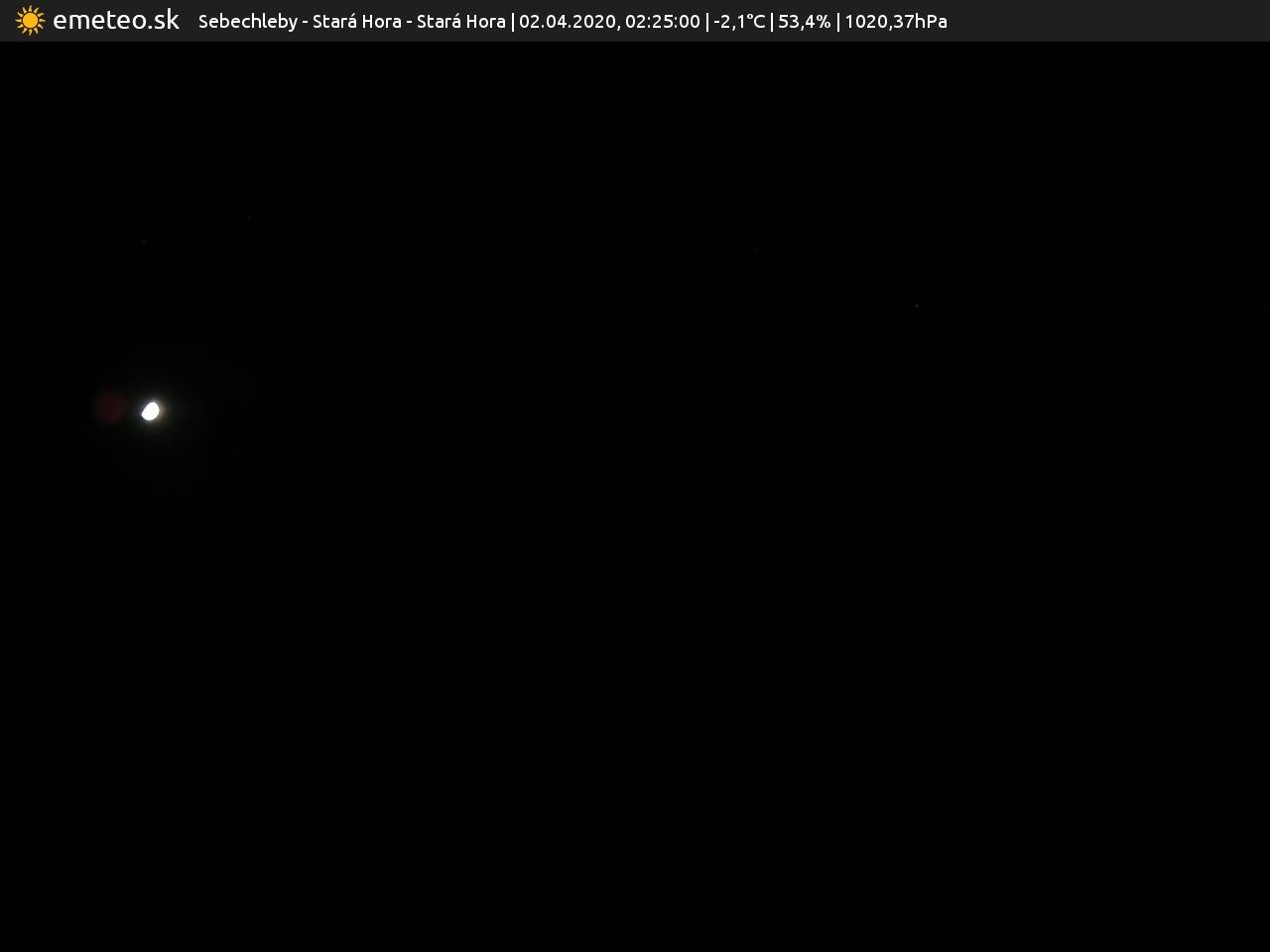This screenshot has height=952, width=1270.
Task: Click the empty header bar right of pressure
Action: 1101,21
